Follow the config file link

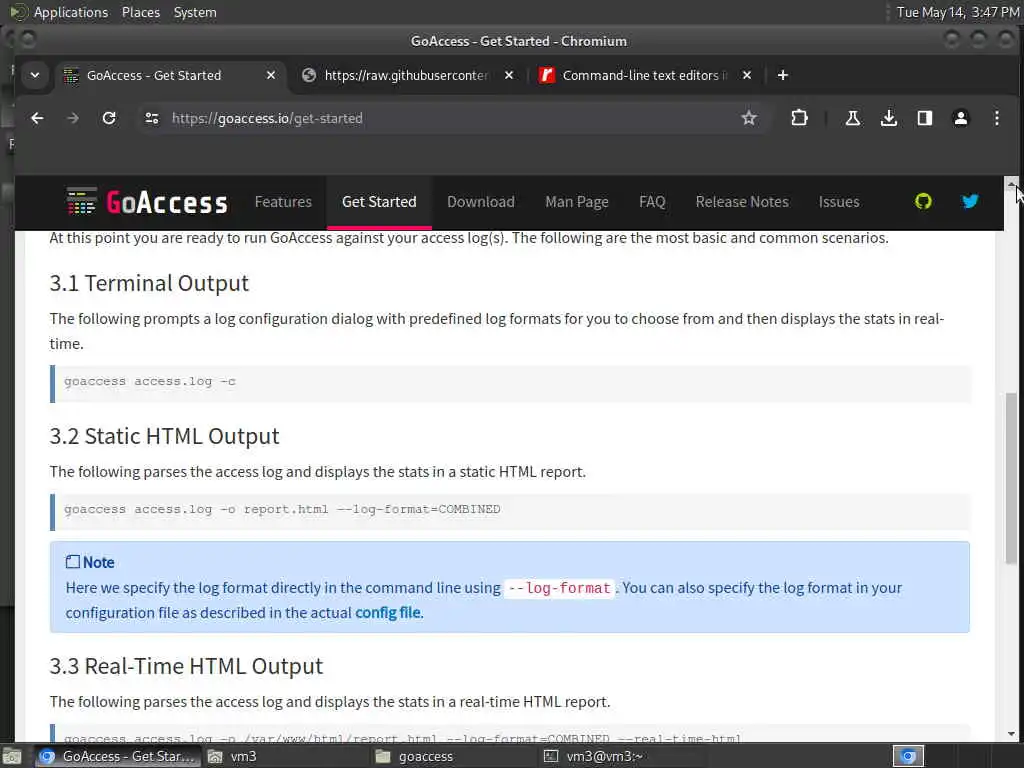click(x=388, y=613)
